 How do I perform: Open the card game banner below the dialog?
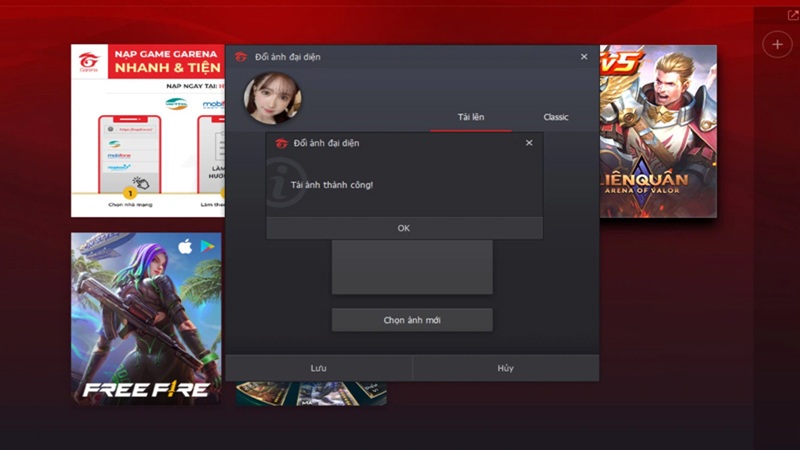point(311,393)
